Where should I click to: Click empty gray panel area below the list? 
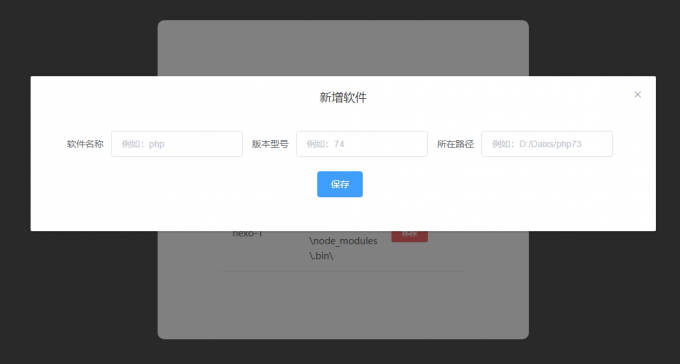pos(343,306)
